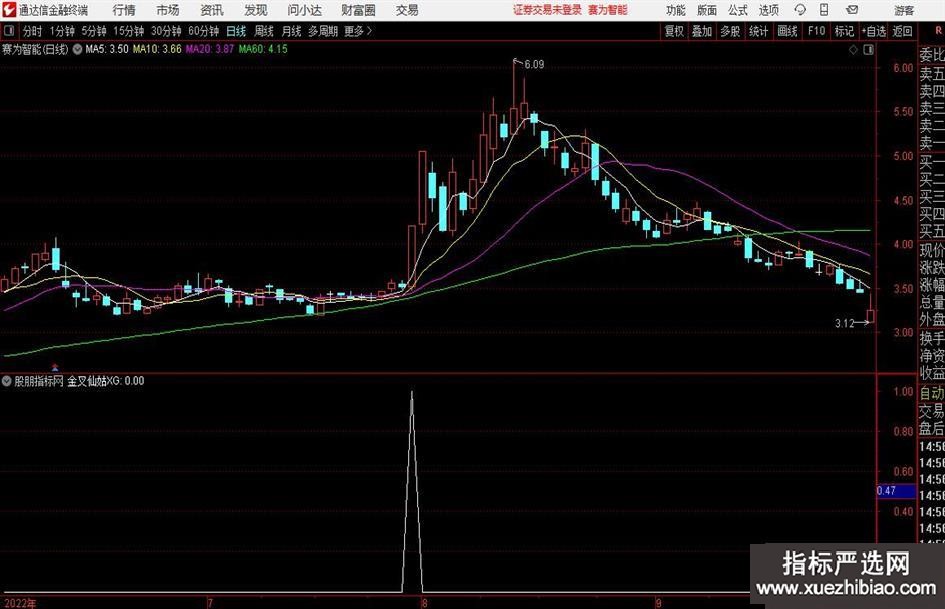Add stock via +自选 button

[873, 31]
